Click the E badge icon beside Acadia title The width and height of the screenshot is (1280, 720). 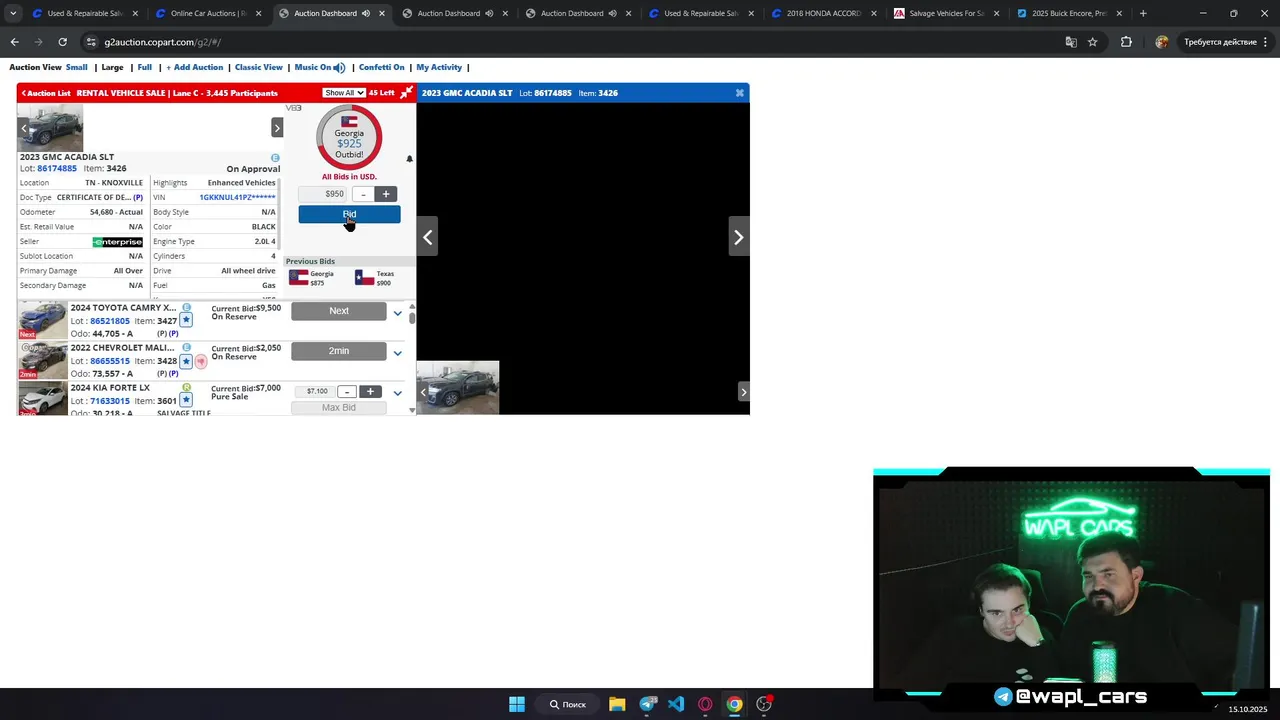pyautogui.click(x=275, y=158)
